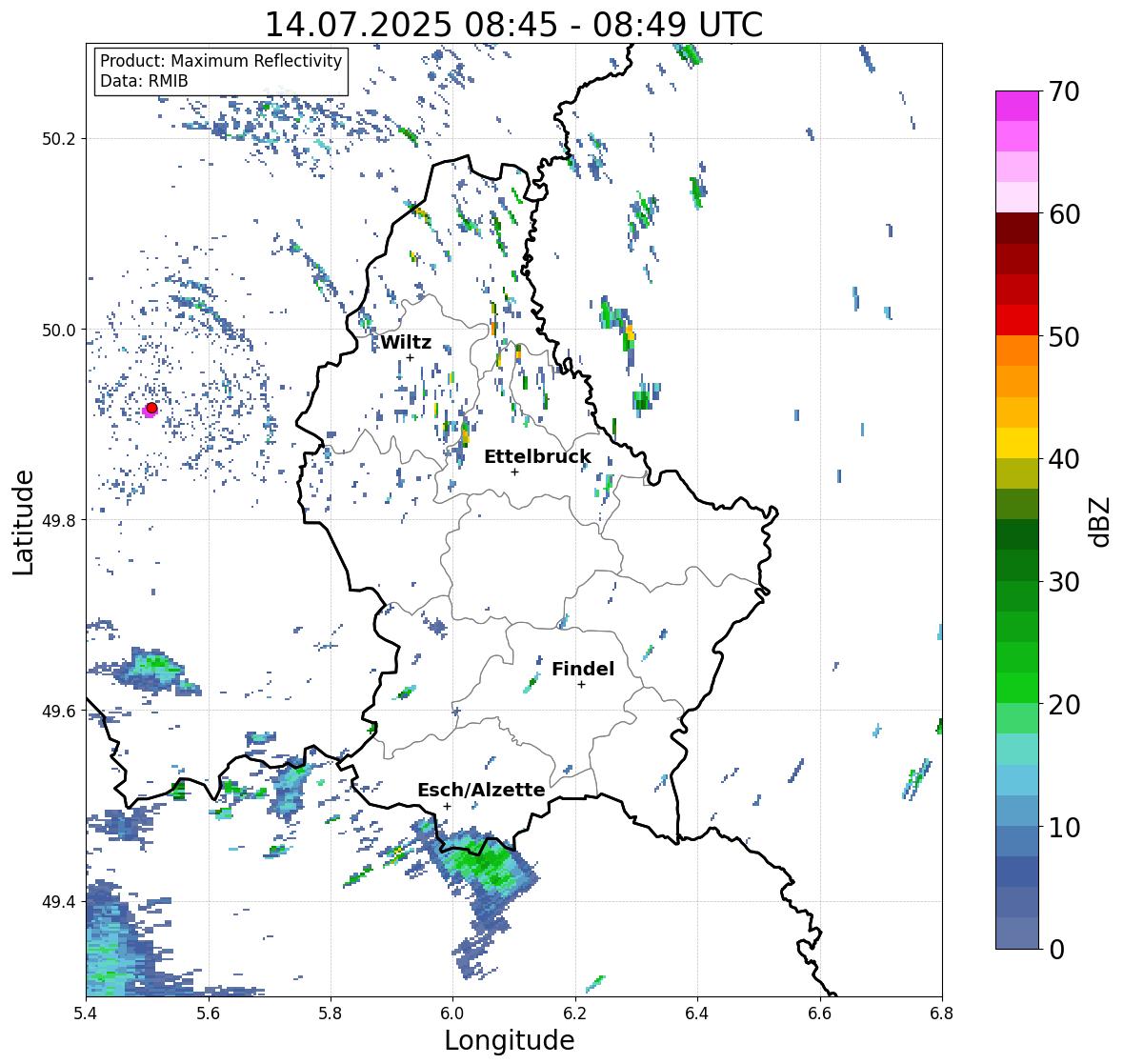1123x1064 pixels.
Task: Click the 49.4 latitude tick label
Action: (59, 902)
